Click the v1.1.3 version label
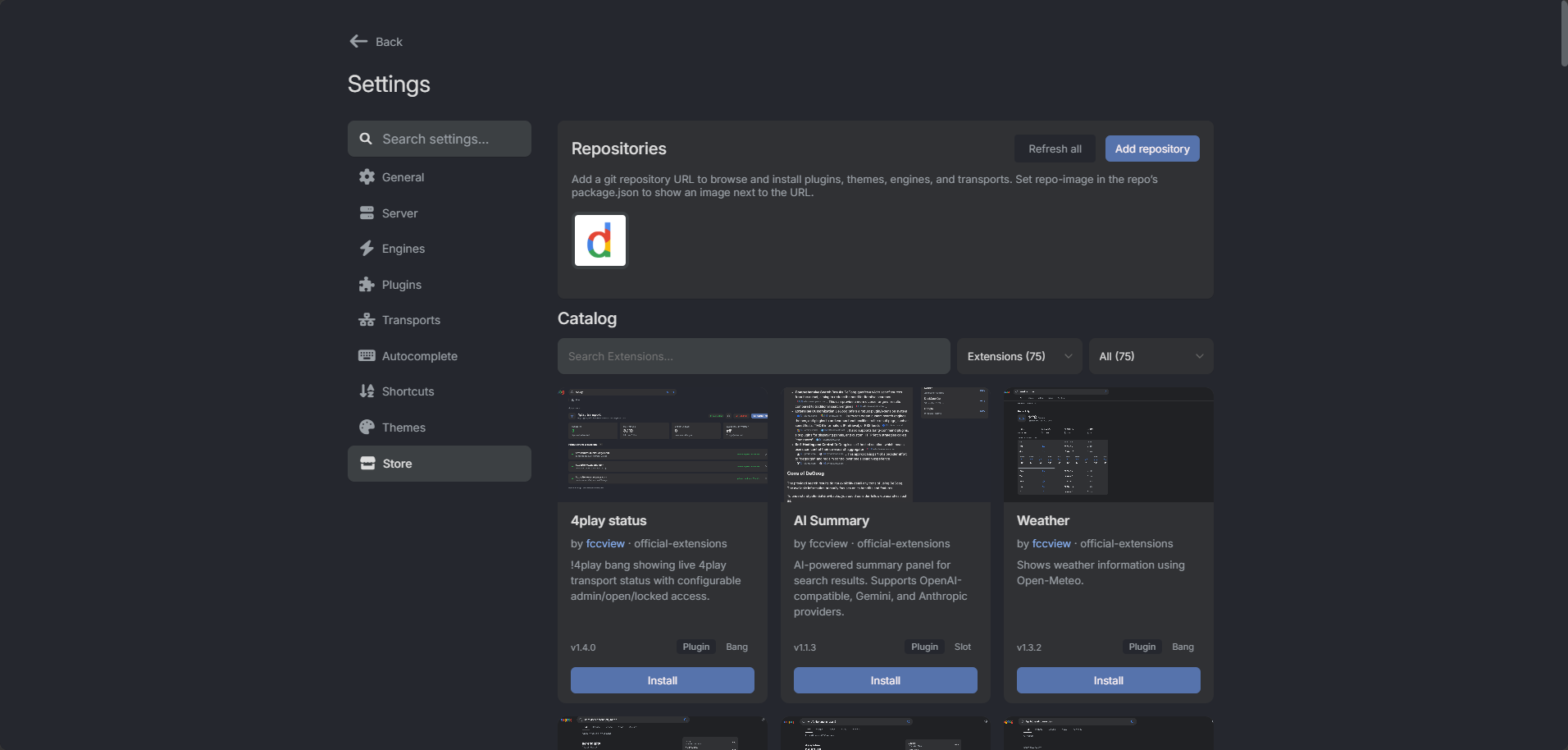The height and width of the screenshot is (750, 1568). pyautogui.click(x=805, y=647)
